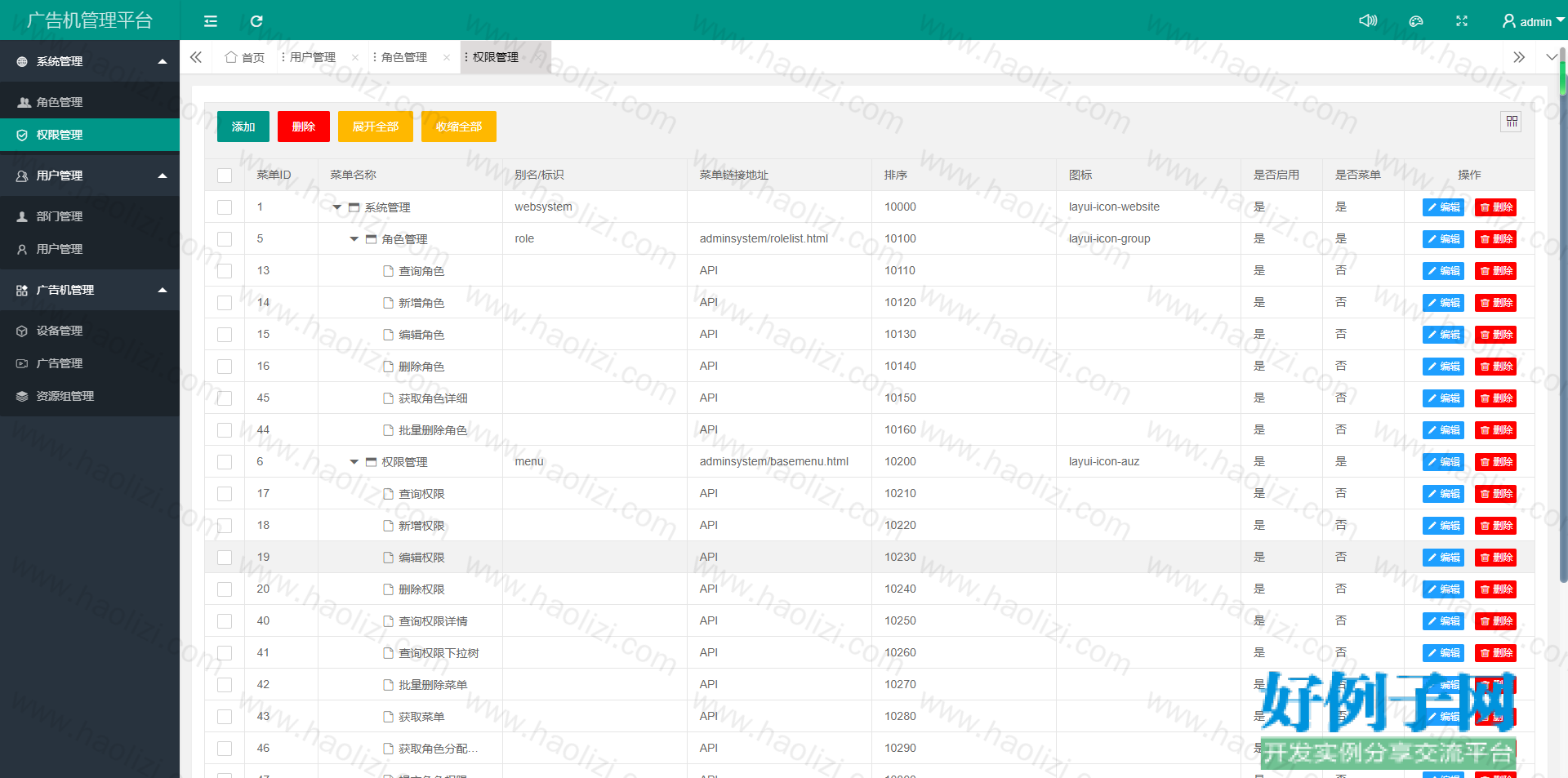Click the file icon beside 批量删除菜单
Image resolution: width=1568 pixels, height=778 pixels.
click(389, 685)
